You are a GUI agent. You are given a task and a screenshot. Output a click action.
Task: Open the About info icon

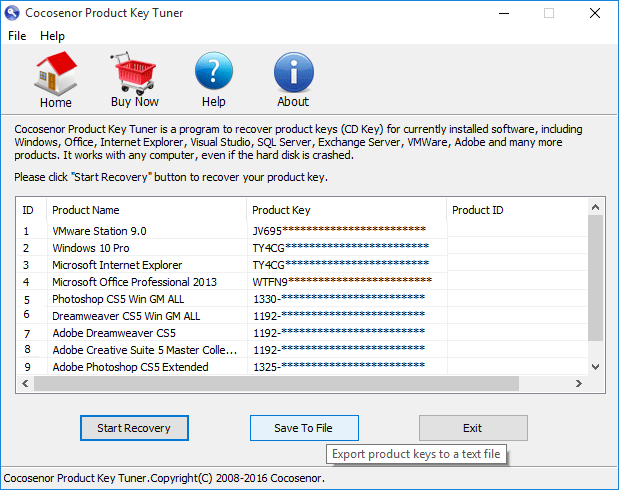tap(294, 72)
